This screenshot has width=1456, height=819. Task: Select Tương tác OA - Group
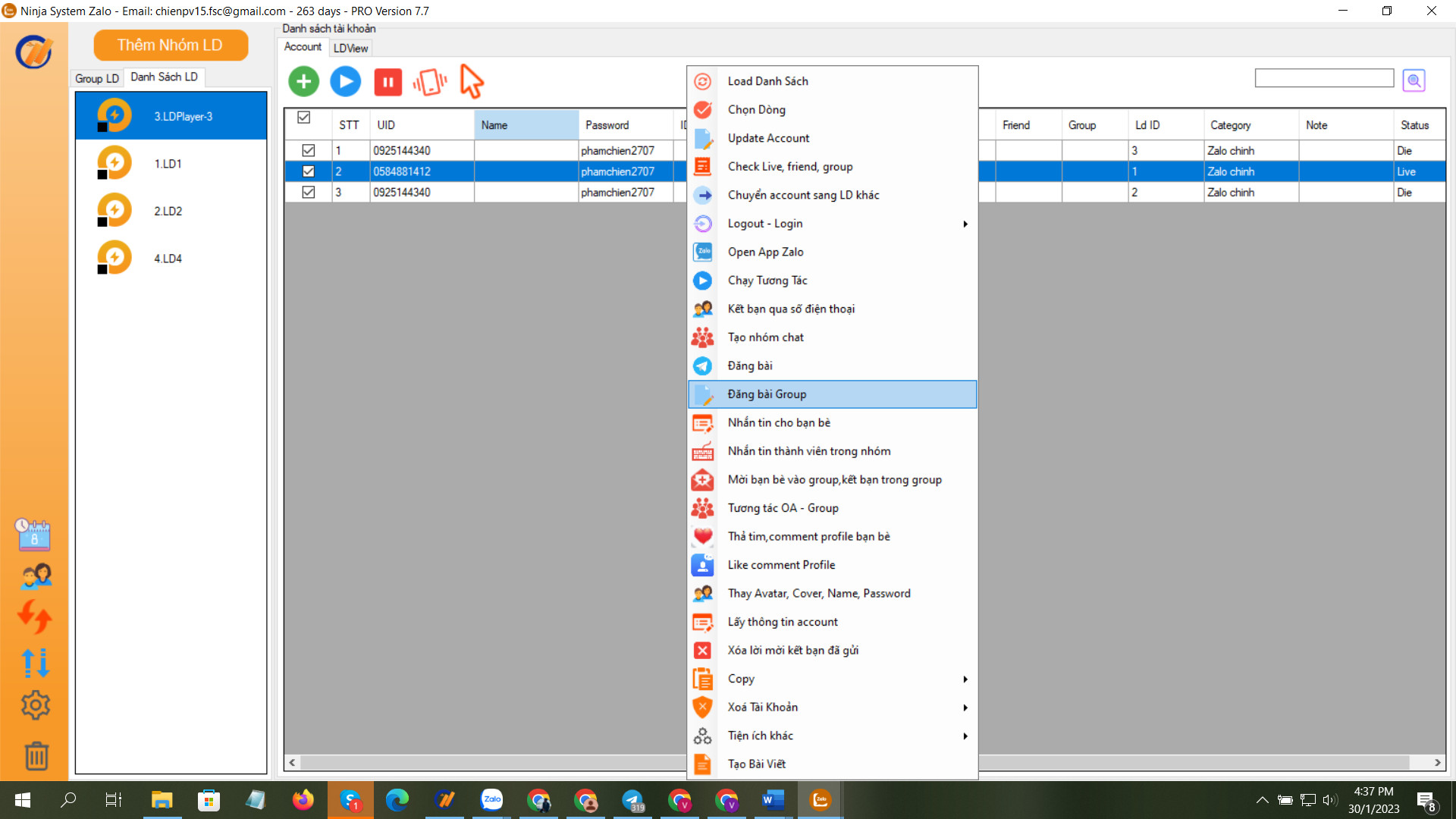833,508
